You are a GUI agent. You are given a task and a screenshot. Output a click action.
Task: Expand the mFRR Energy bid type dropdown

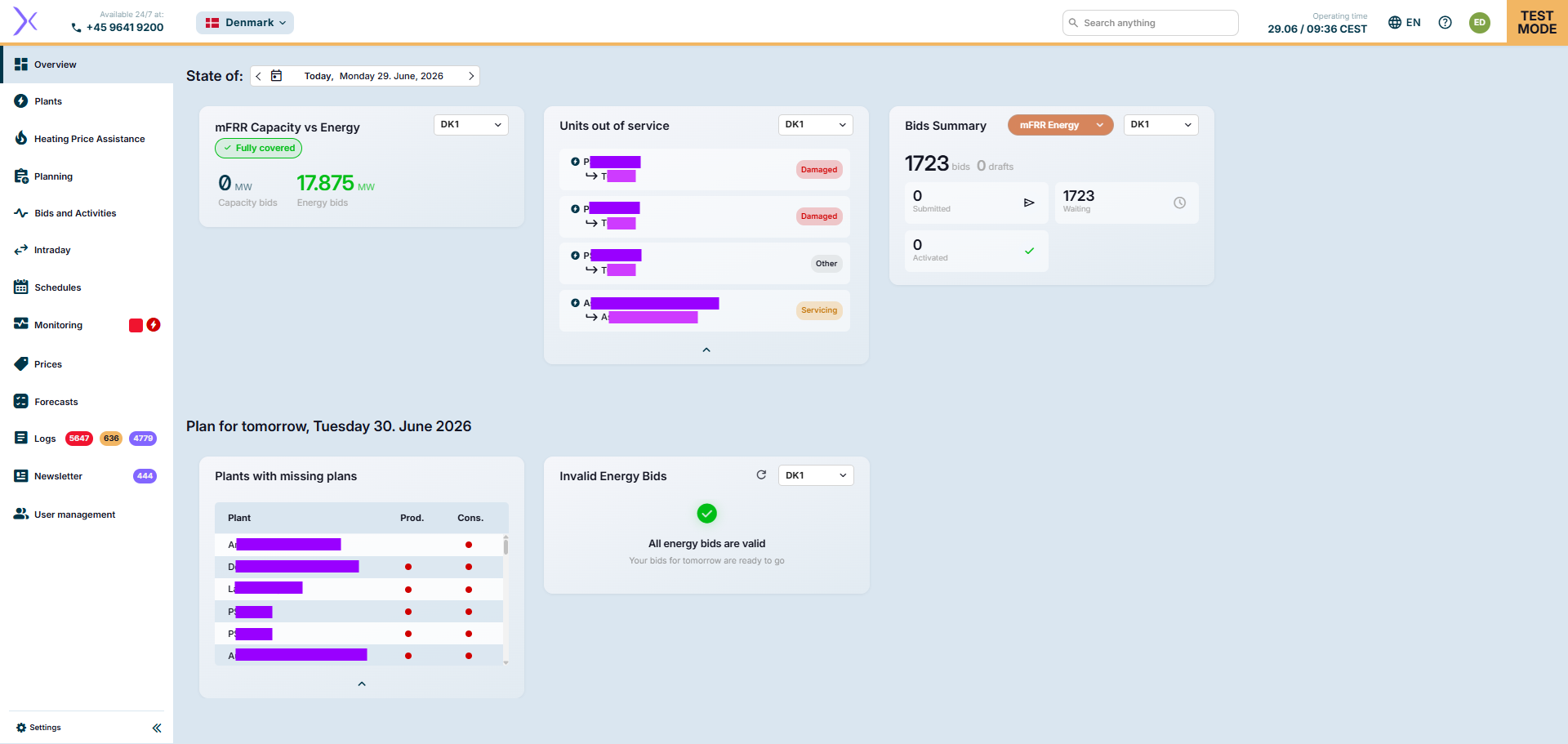[1060, 125]
